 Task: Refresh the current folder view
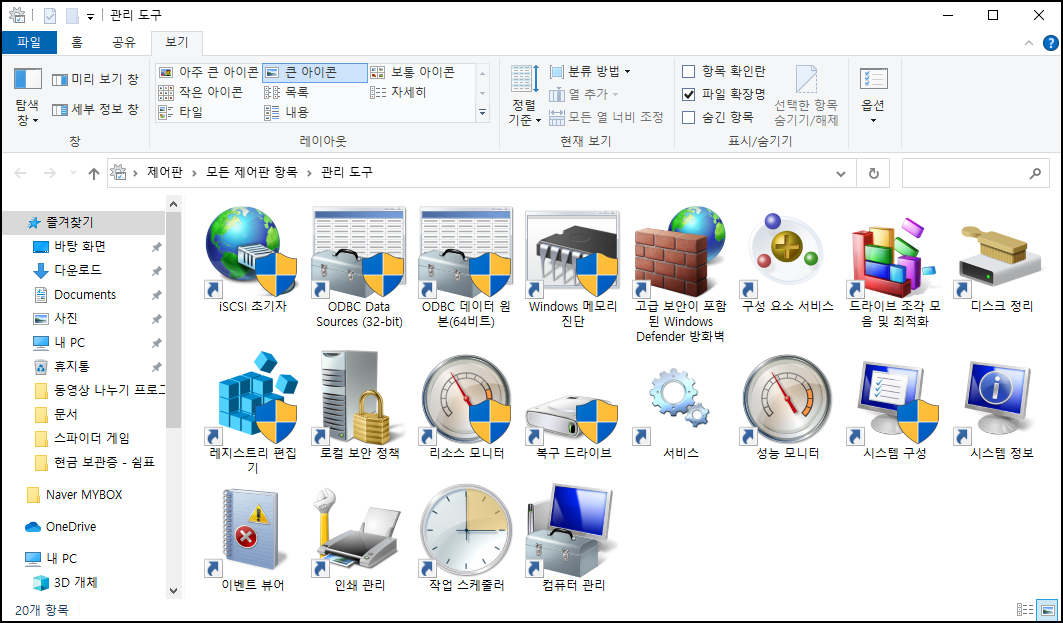[x=874, y=174]
